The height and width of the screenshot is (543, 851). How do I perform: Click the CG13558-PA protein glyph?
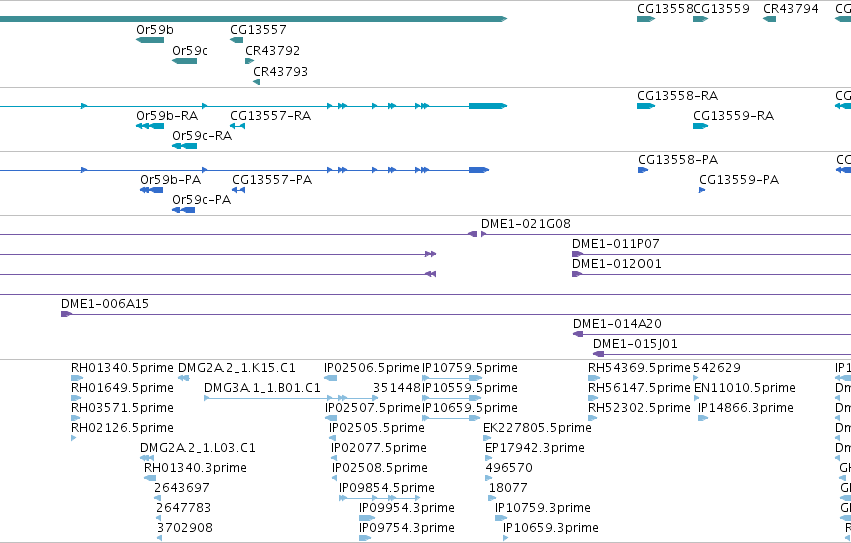(x=643, y=170)
